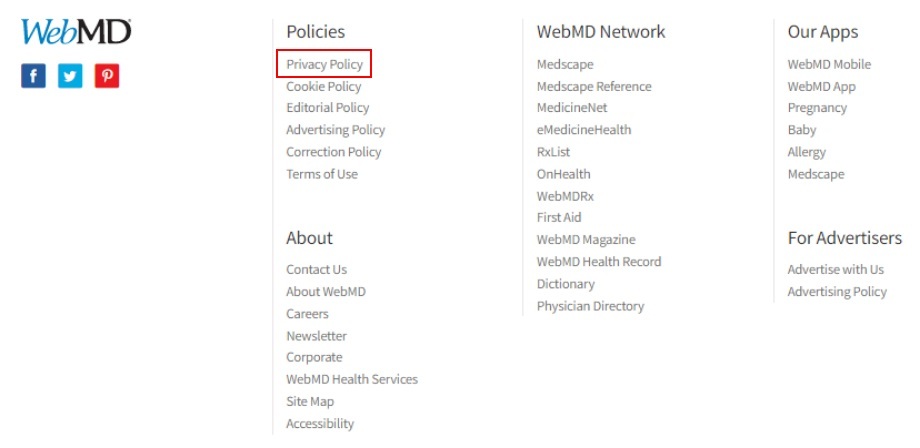920x448 pixels.
Task: Open the Newsletter link under About
Action: pos(316,336)
